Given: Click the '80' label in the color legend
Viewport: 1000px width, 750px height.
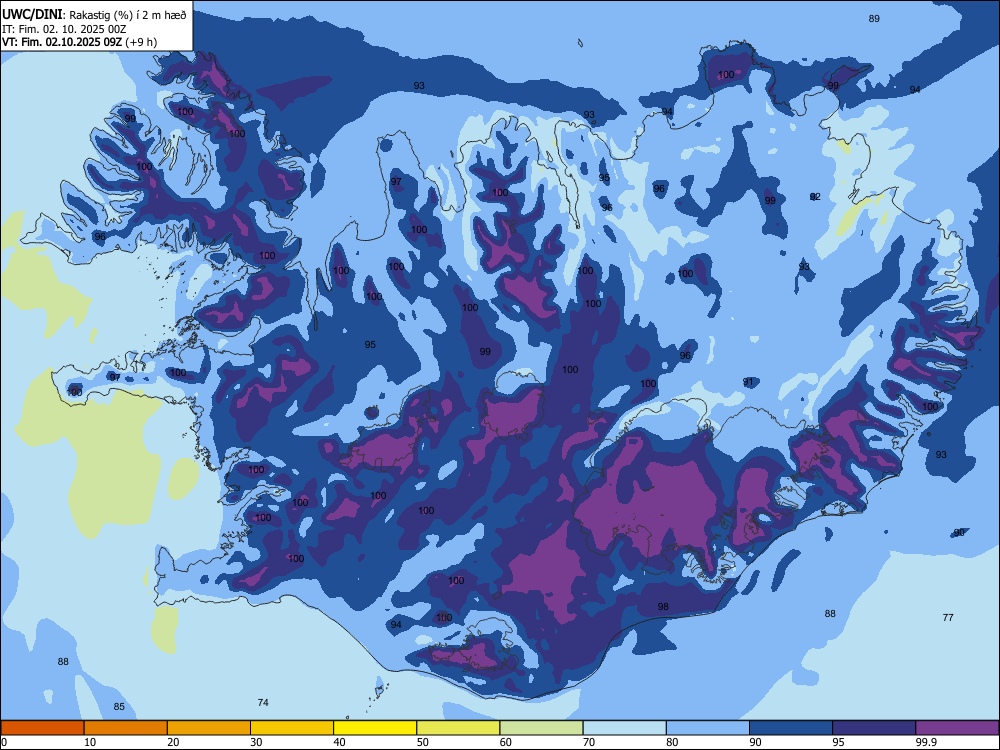Looking at the screenshot, I should click(x=672, y=742).
